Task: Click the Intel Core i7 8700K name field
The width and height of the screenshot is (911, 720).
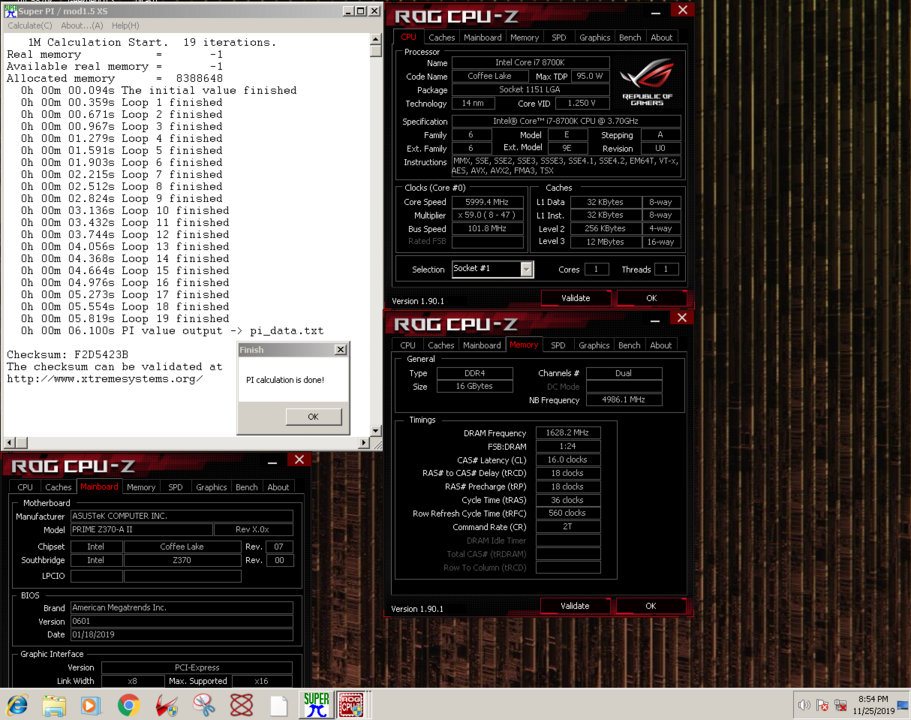Action: coord(530,62)
